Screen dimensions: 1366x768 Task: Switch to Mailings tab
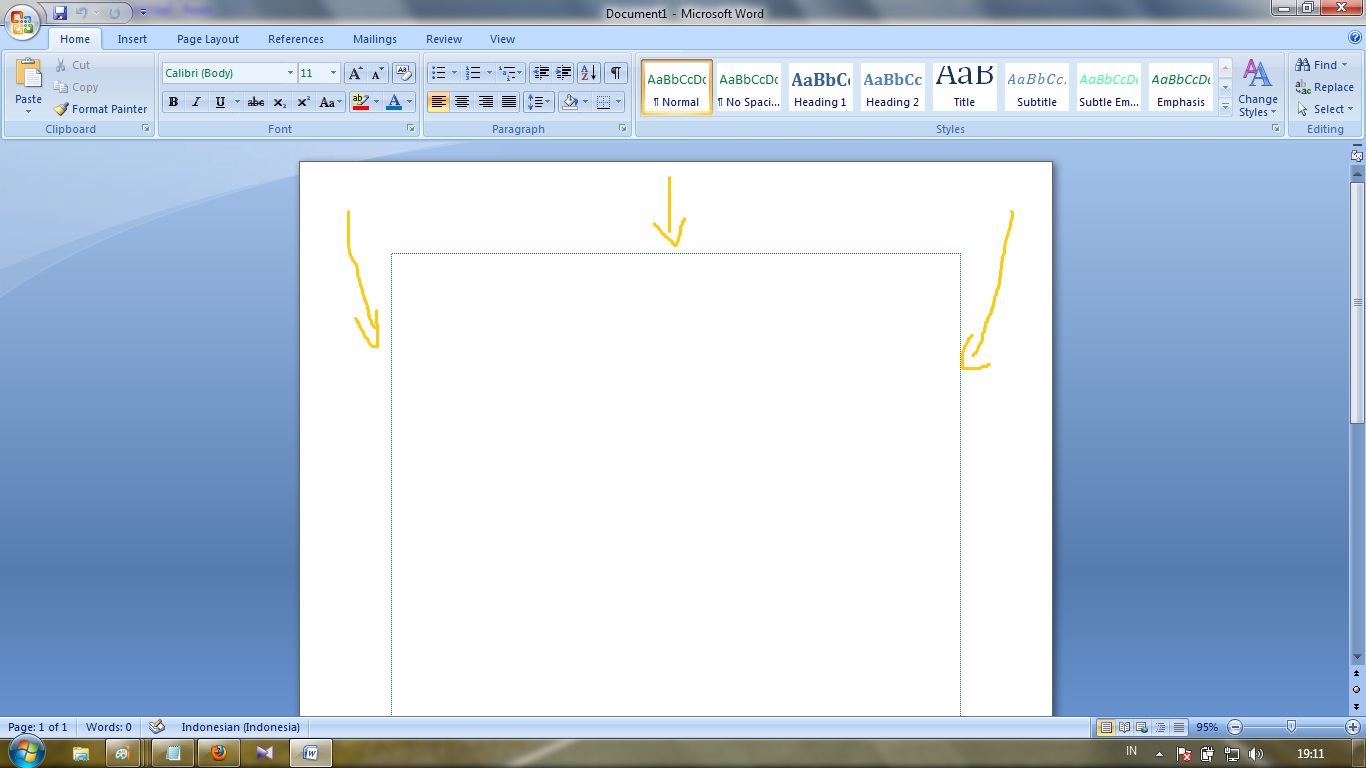375,39
